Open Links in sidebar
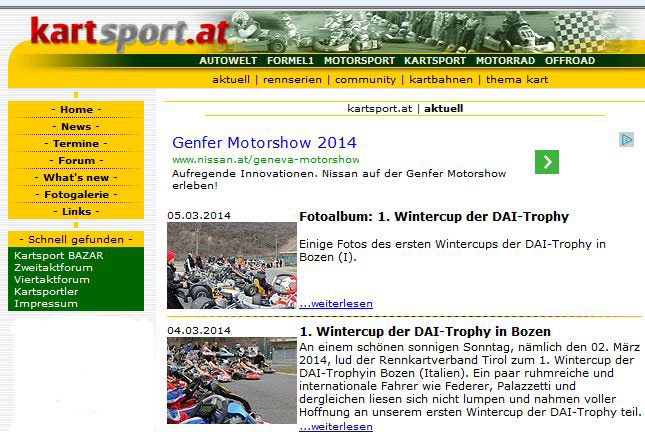Image resolution: width=645 pixels, height=432 pixels. [x=76, y=211]
